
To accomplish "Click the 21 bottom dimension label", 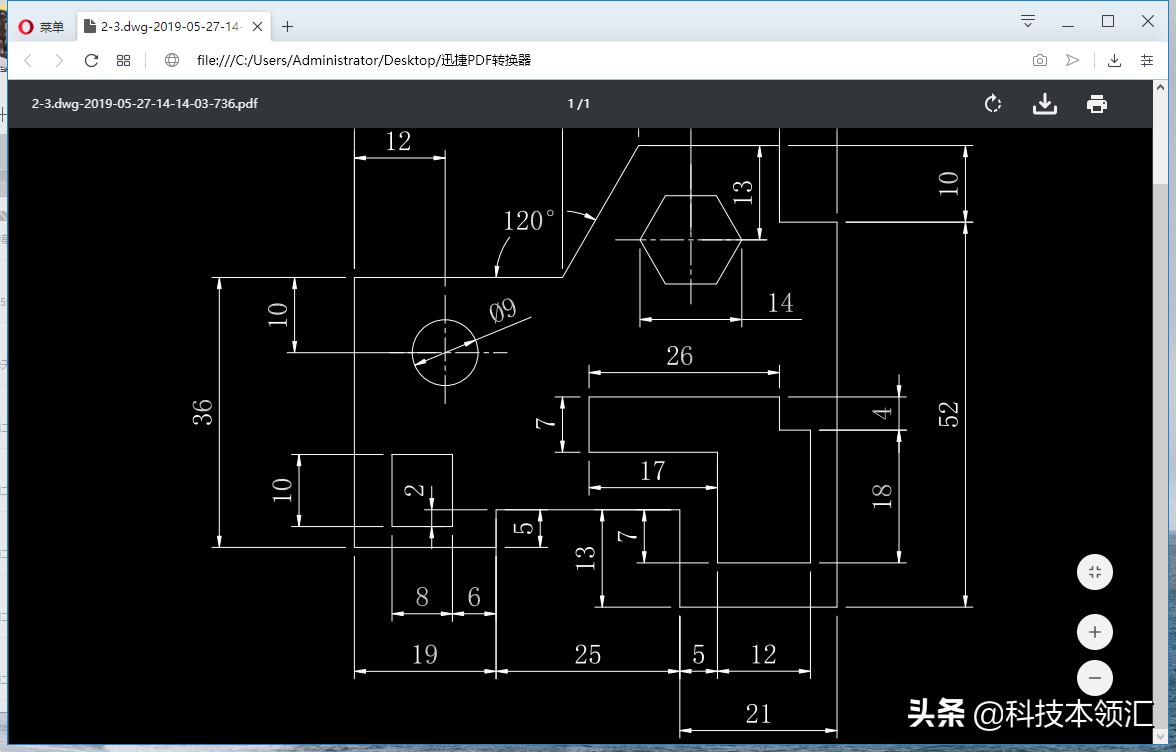I will 758,714.
